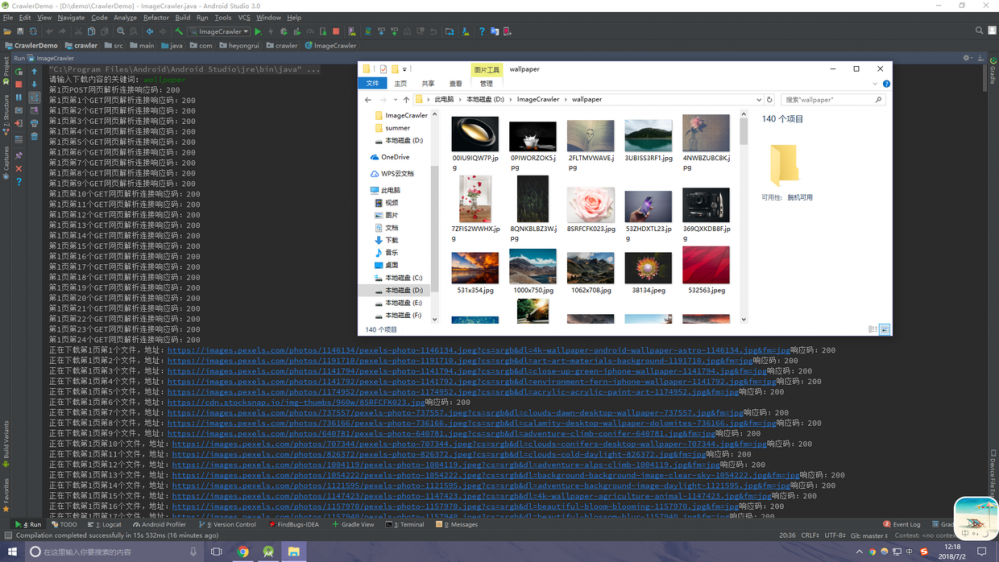The height and width of the screenshot is (562, 999).
Task: Rerun ImageCrawler using the Run panel's rerun icon
Action: [x=18, y=72]
